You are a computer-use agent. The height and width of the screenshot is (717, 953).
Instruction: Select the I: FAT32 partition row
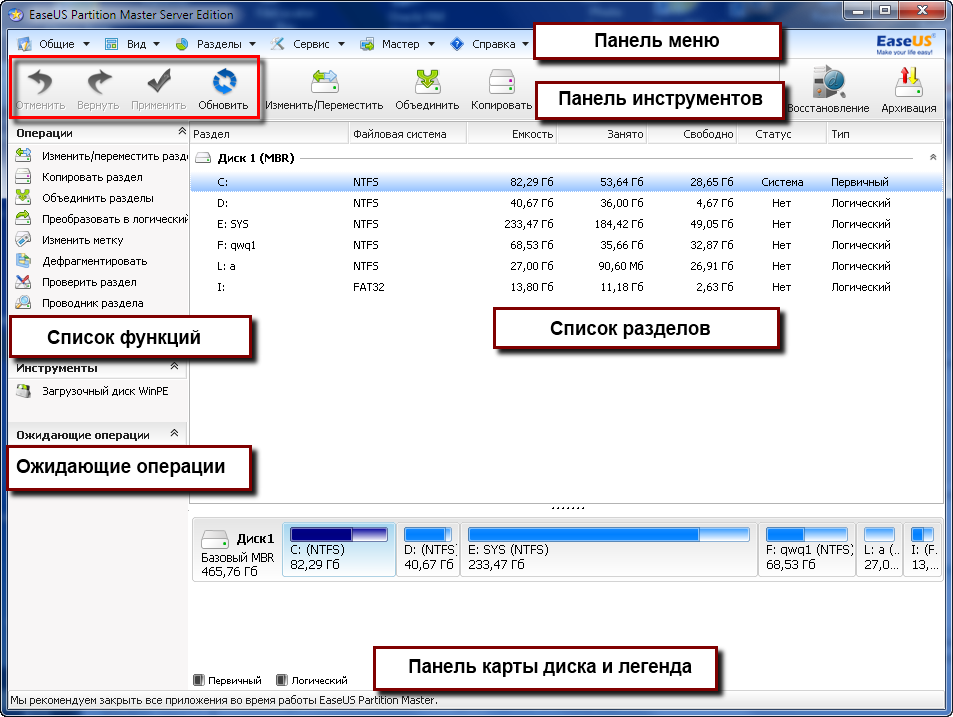point(566,287)
